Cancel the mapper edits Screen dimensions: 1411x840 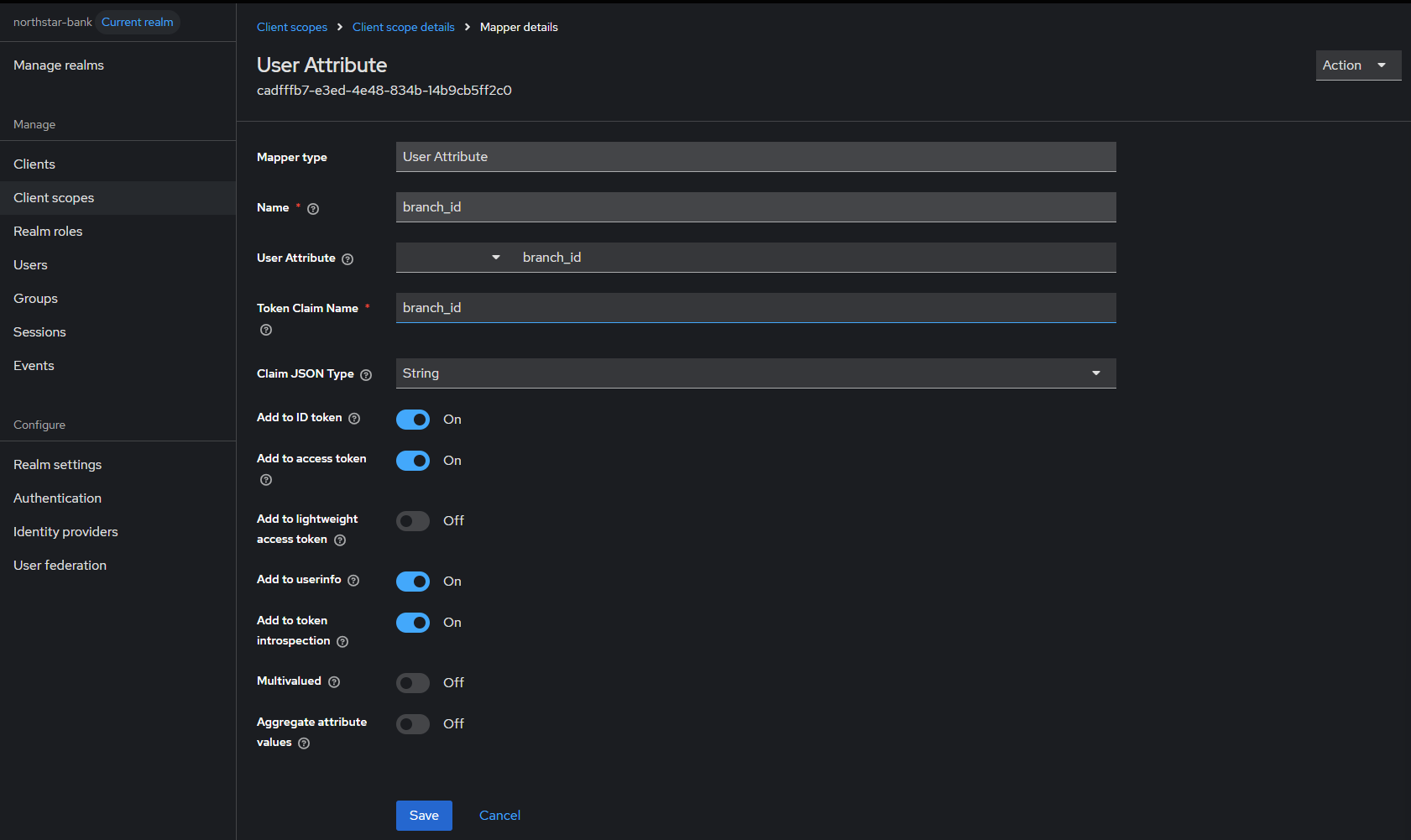click(x=499, y=816)
